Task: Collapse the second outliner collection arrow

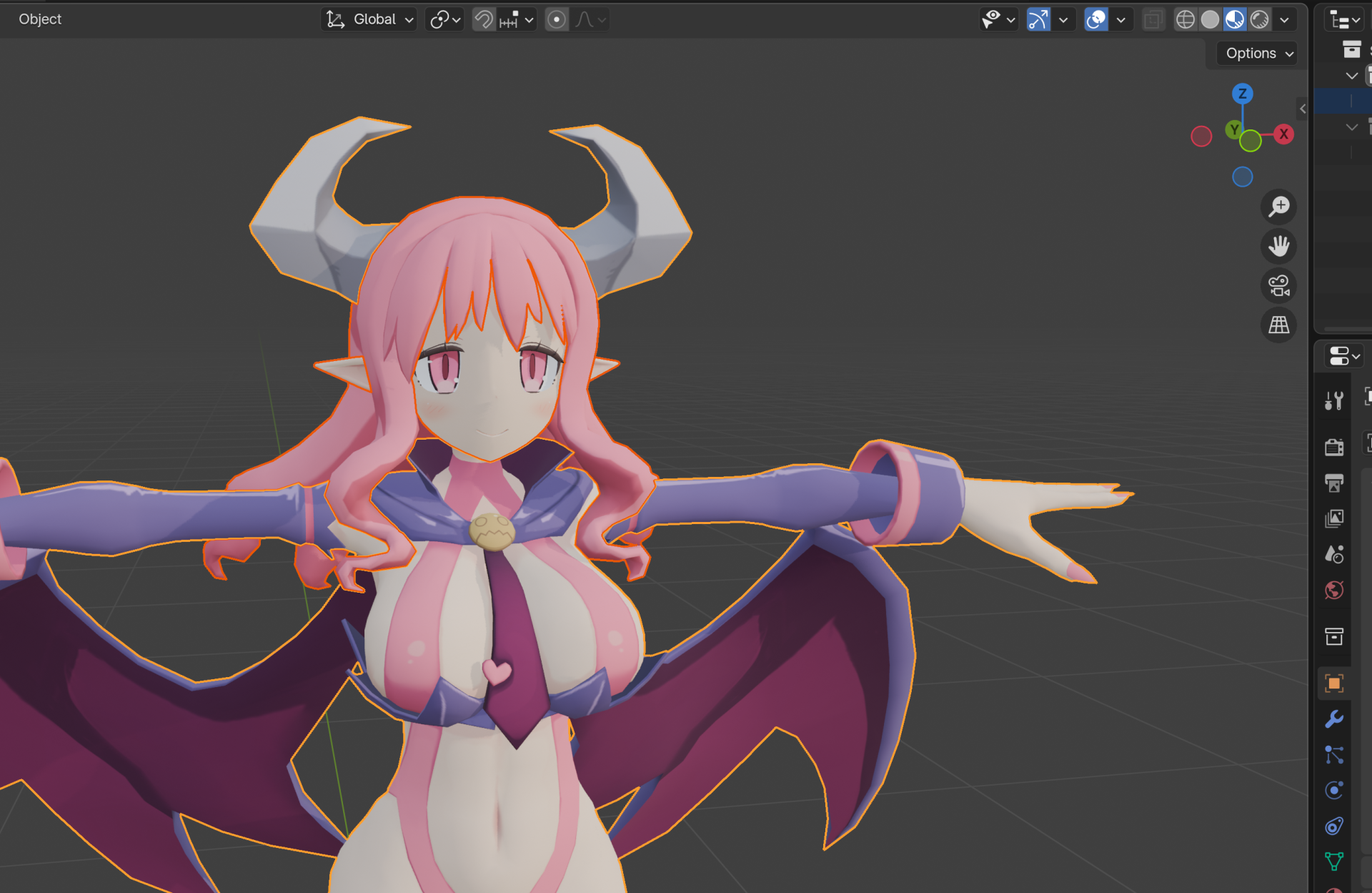Action: tap(1352, 127)
